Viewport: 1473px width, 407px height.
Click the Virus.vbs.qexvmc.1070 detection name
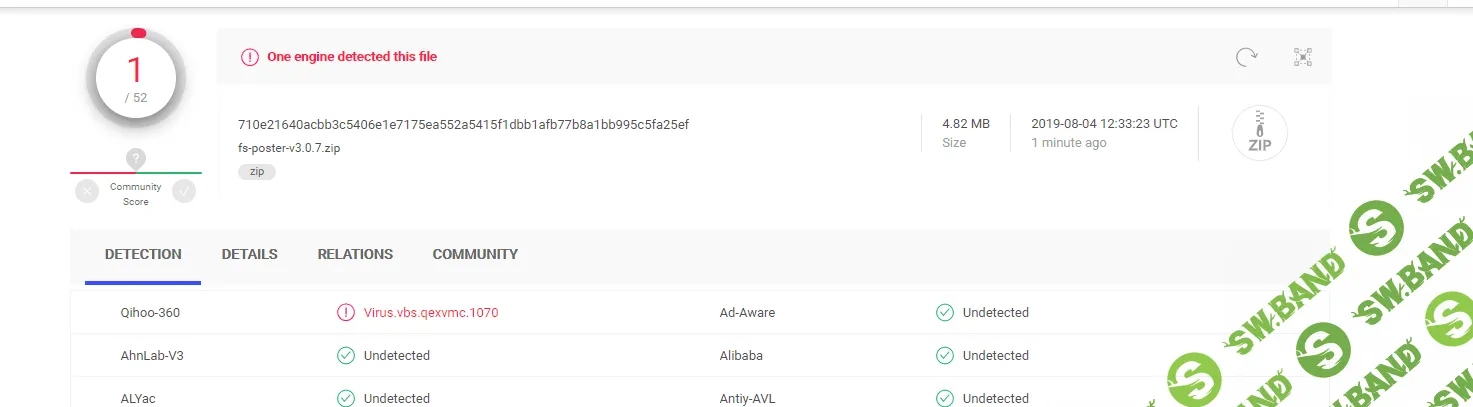point(431,312)
